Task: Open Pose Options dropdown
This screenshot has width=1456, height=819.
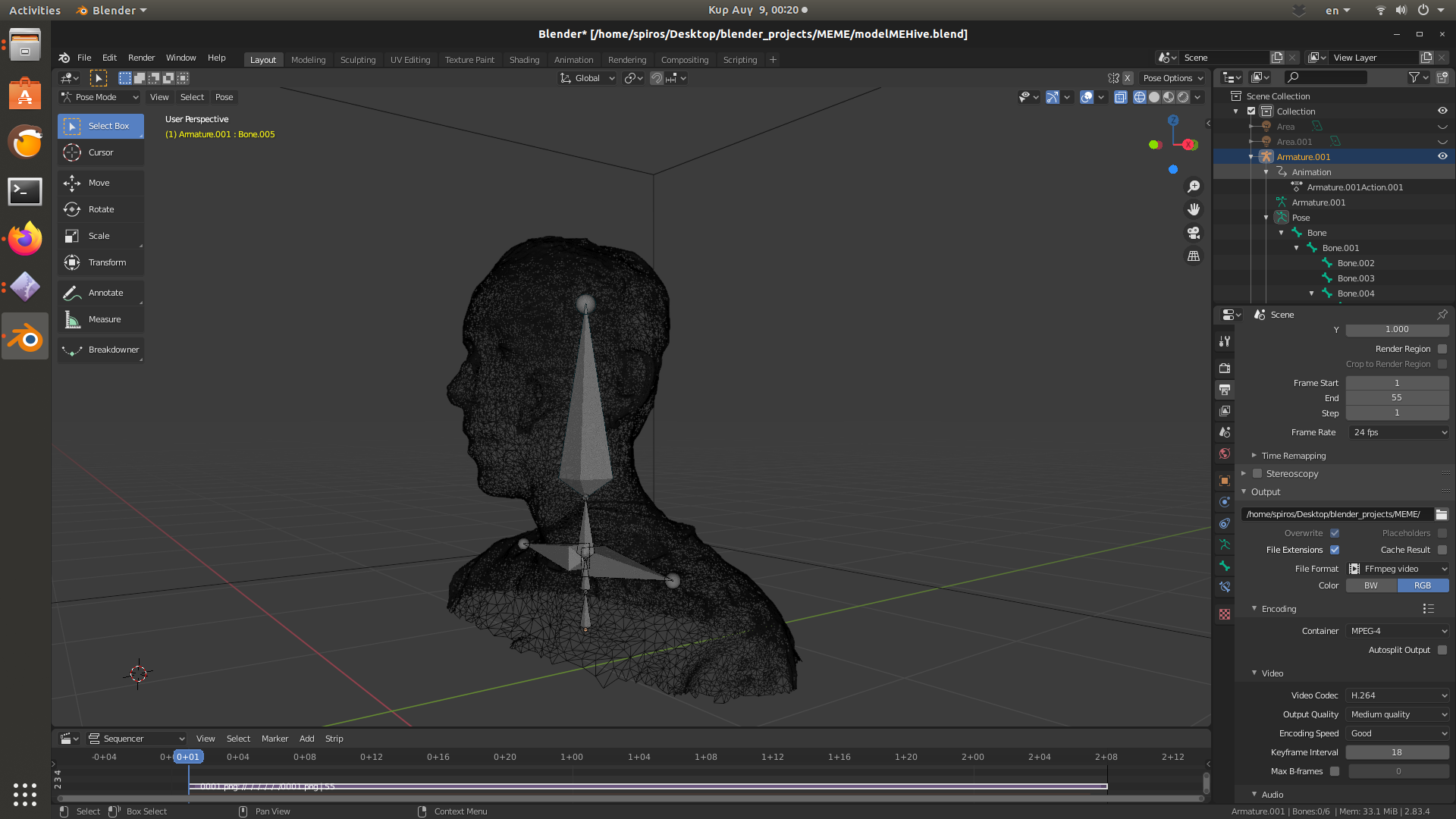Action: (x=1173, y=78)
